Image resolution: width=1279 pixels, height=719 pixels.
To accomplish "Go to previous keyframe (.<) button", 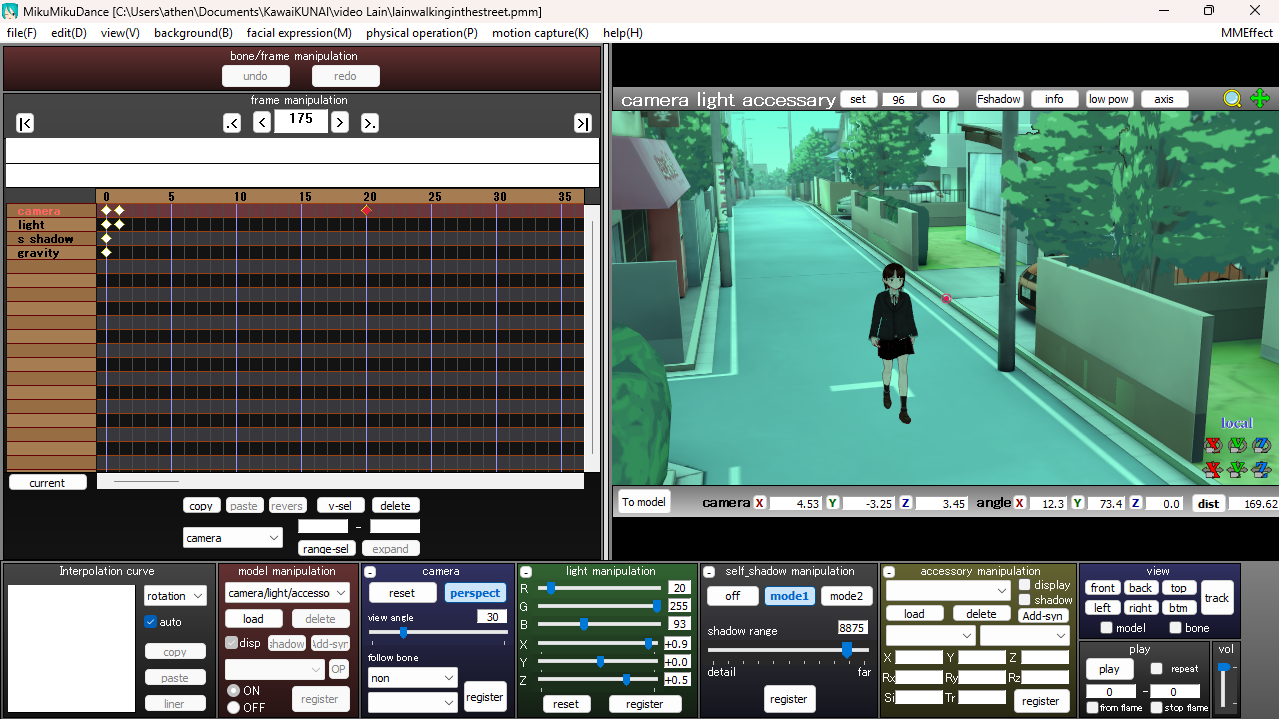I will pyautogui.click(x=232, y=123).
